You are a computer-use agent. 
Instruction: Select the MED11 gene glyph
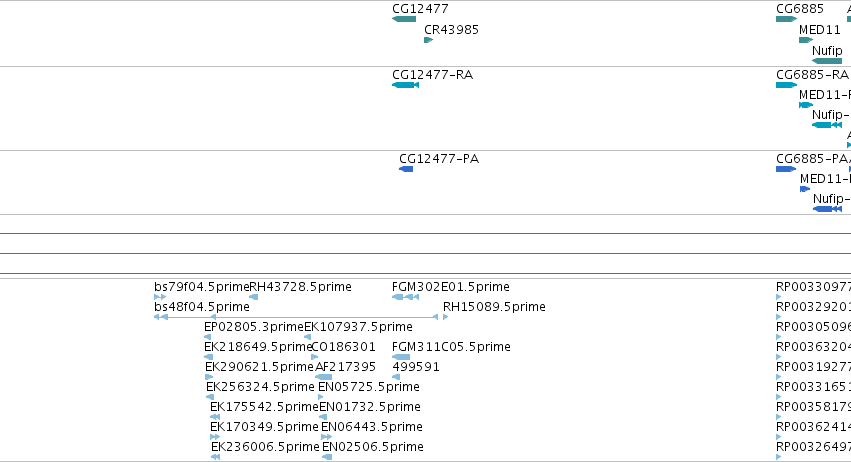pyautogui.click(x=806, y=40)
